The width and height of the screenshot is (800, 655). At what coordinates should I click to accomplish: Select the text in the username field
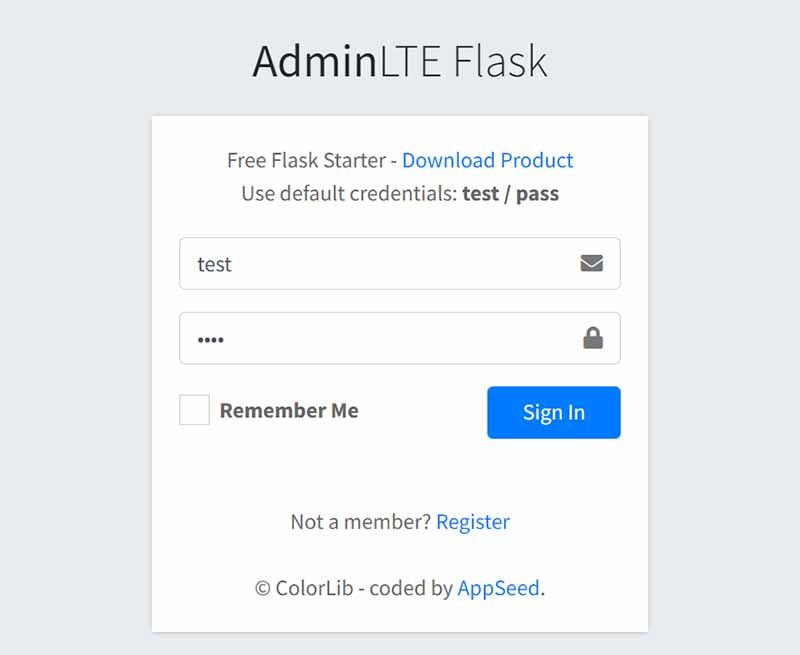pyautogui.click(x=215, y=263)
